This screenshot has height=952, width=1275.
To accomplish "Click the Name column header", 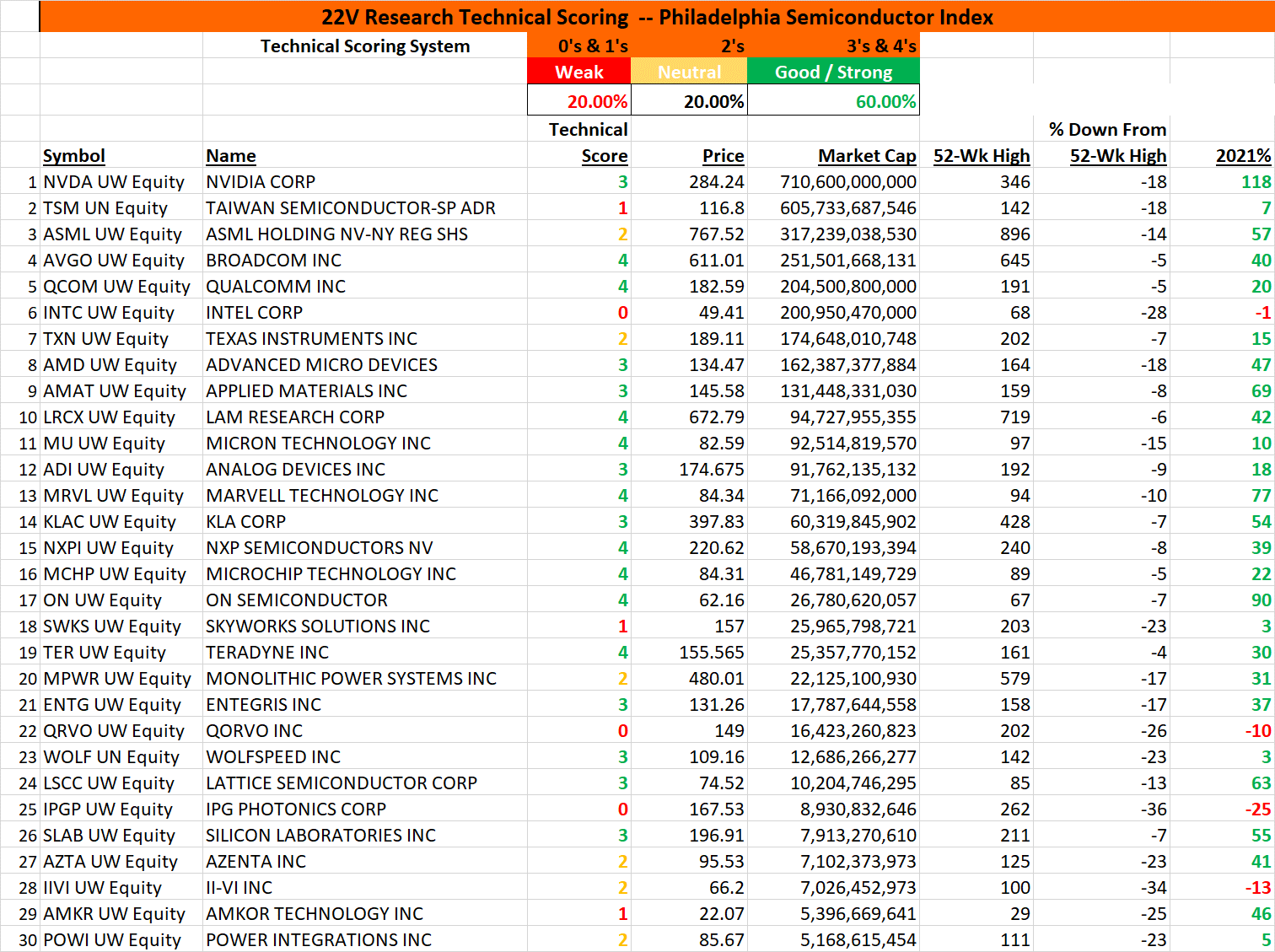I will tap(231, 156).
